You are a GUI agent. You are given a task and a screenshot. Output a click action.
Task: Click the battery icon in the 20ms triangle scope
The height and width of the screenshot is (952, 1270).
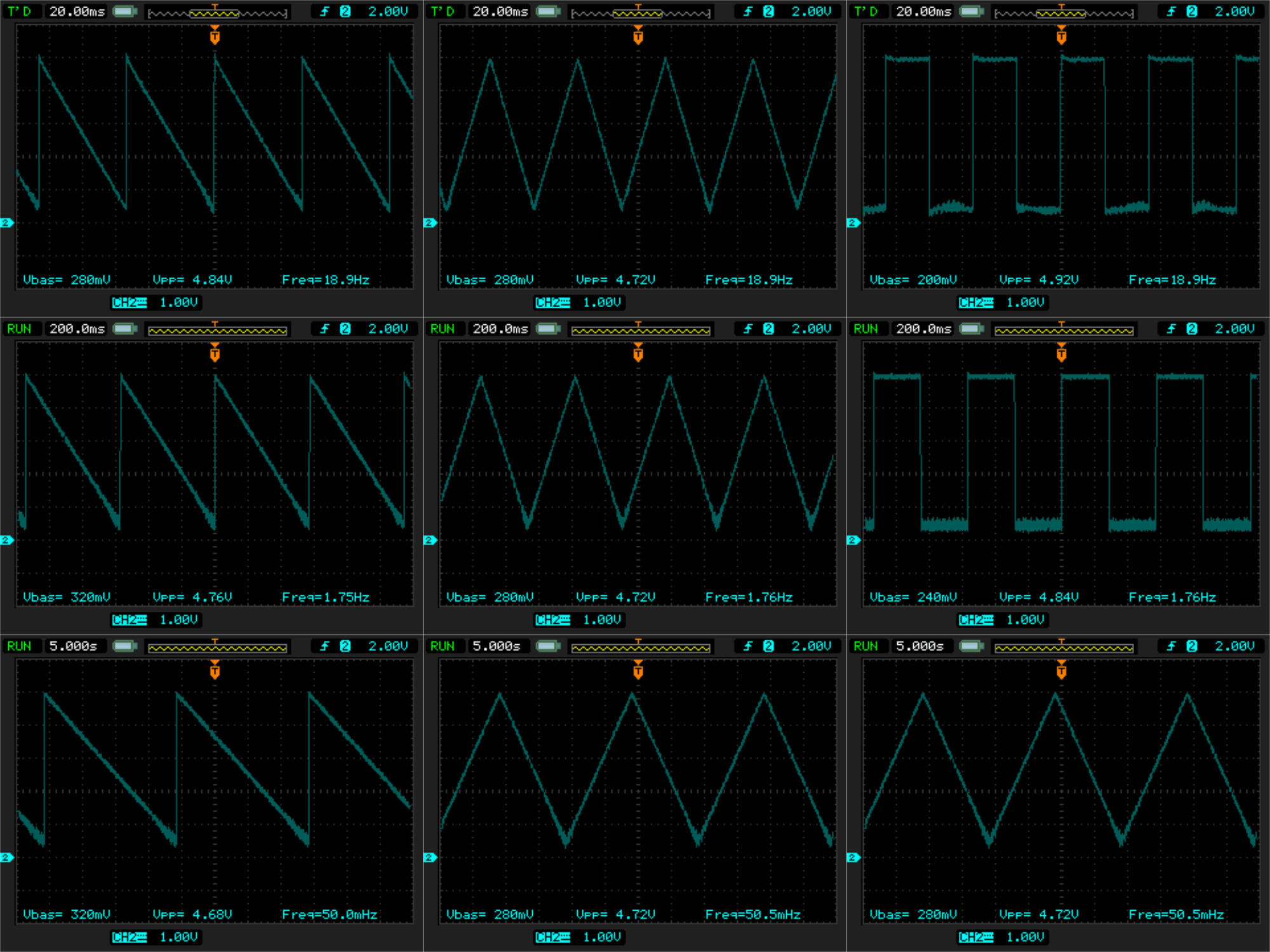(549, 11)
